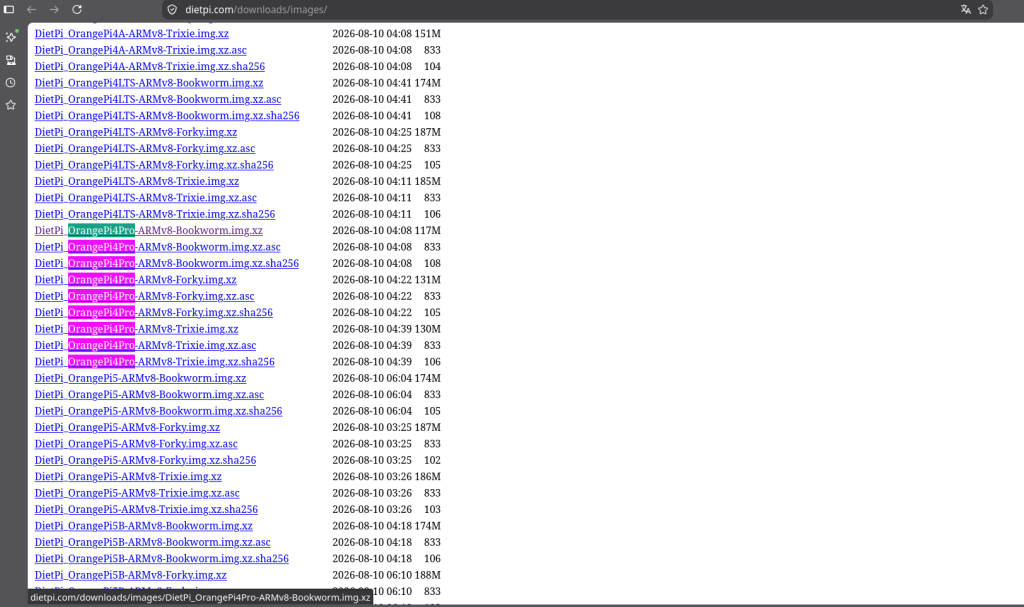Open DietPi_OrangePi4LTS-ARMv8-Bookworm.img.xz.sha256 link
Screen dimensions: 1024x607
coord(167,116)
